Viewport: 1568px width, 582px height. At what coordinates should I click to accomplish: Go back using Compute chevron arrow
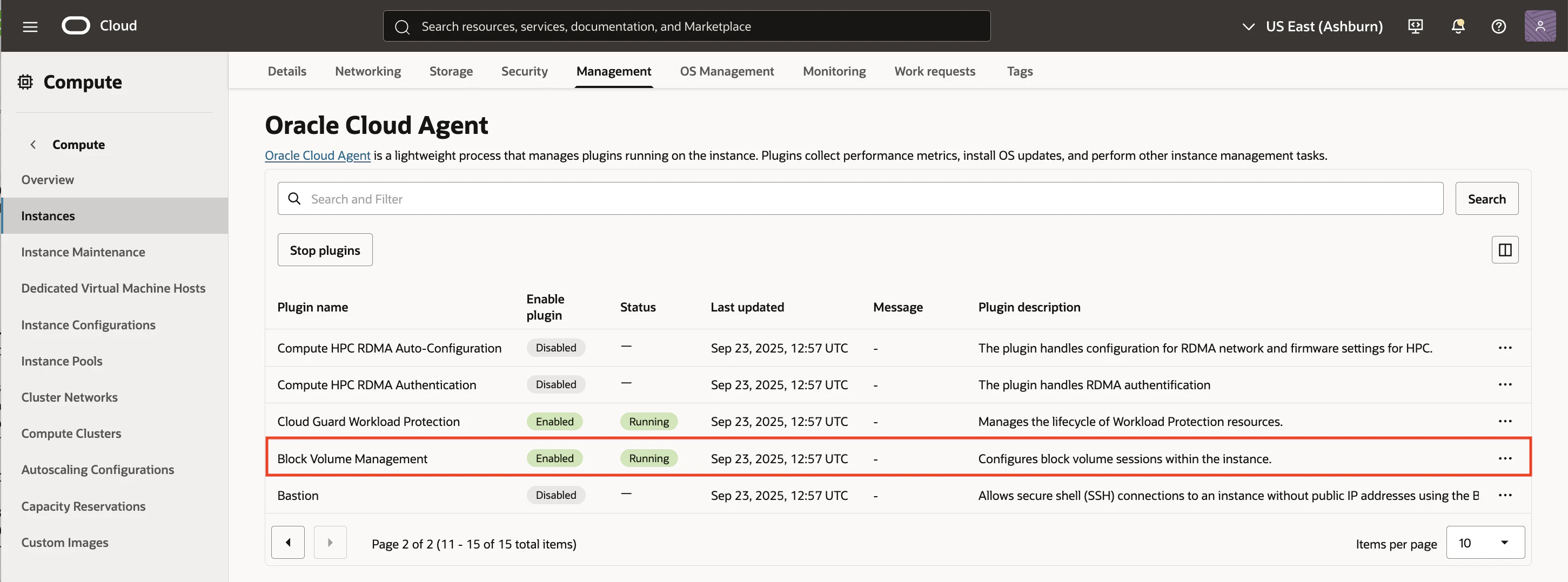(33, 144)
